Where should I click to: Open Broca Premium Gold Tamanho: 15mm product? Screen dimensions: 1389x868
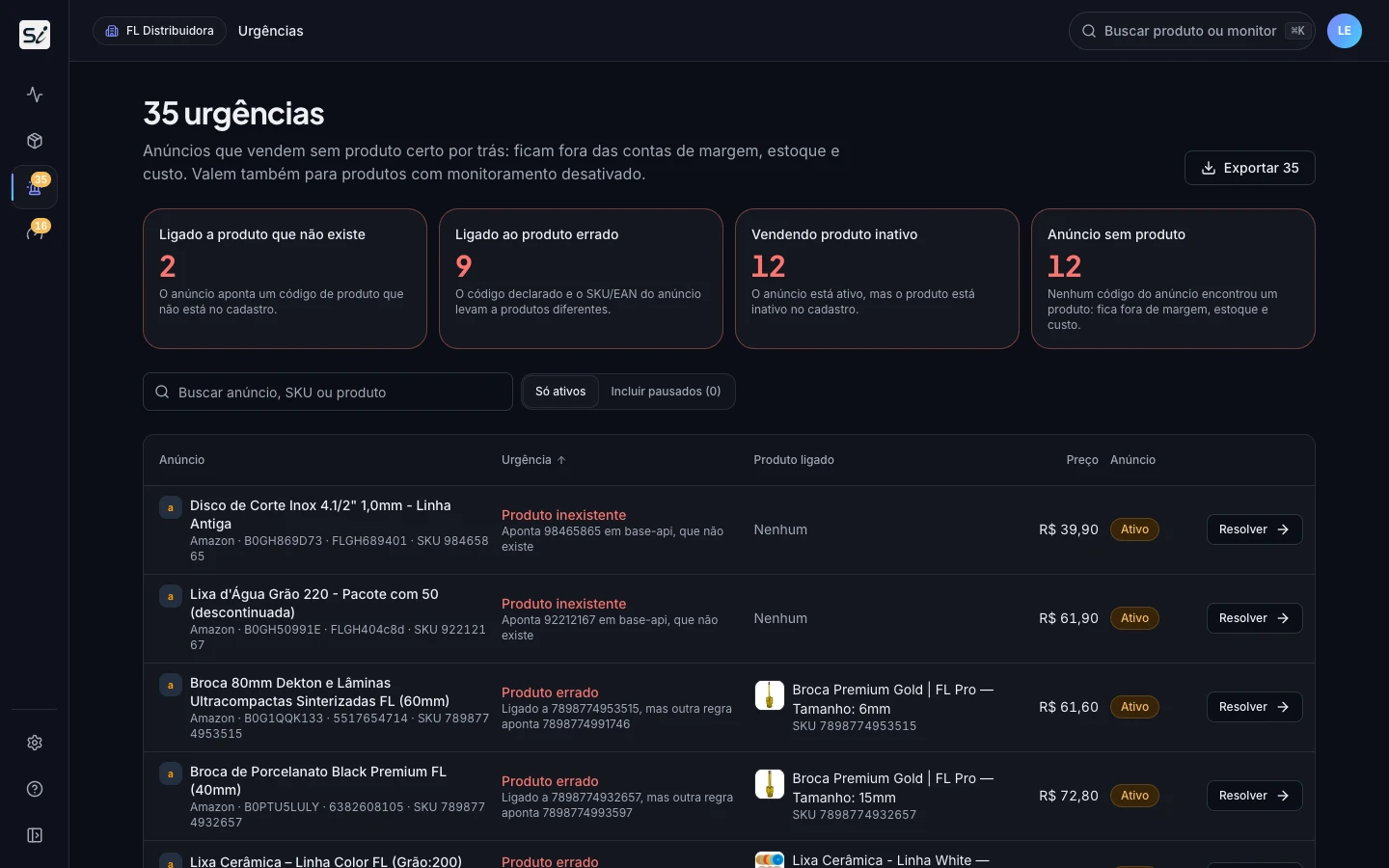pos(893,788)
